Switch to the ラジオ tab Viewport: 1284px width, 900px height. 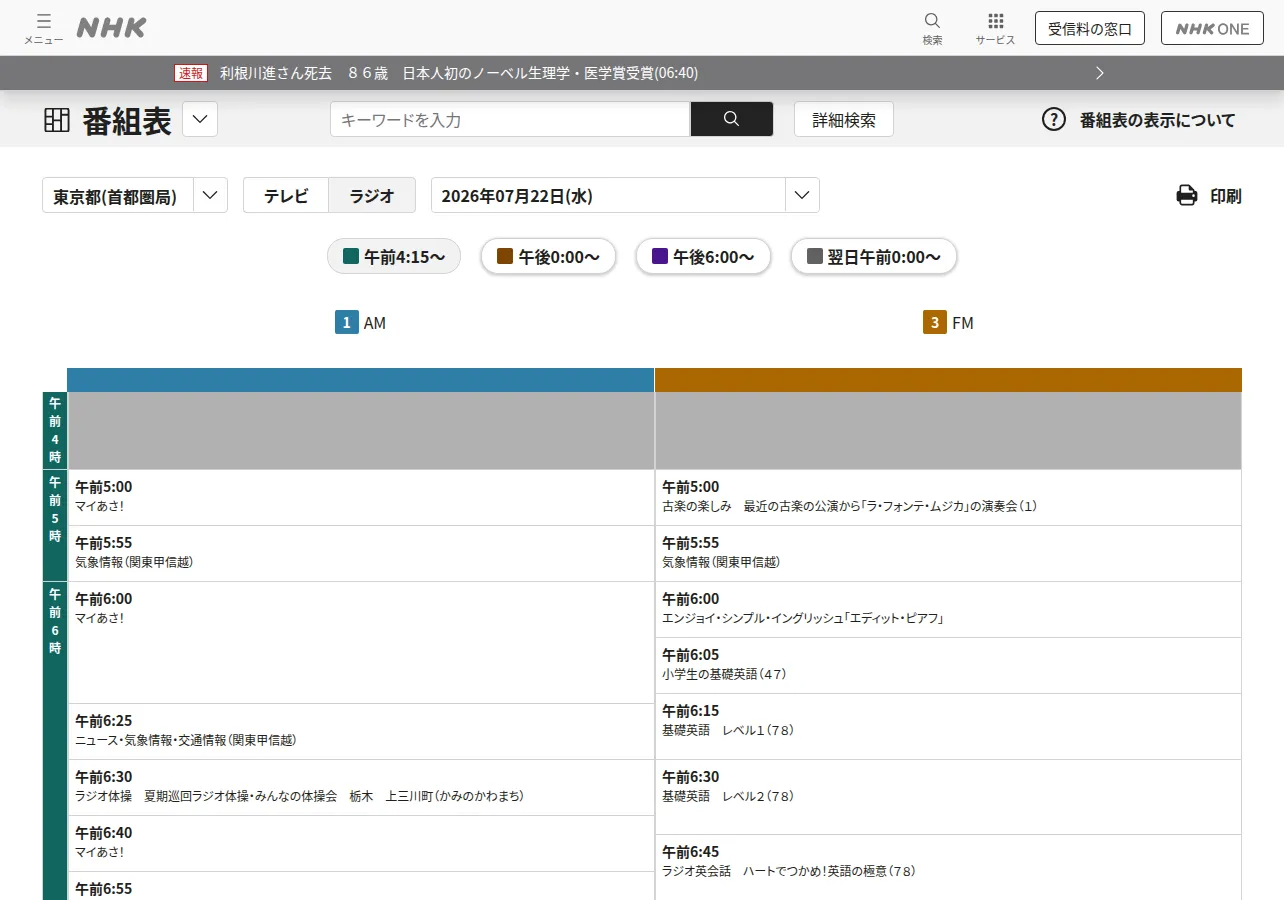coord(372,195)
